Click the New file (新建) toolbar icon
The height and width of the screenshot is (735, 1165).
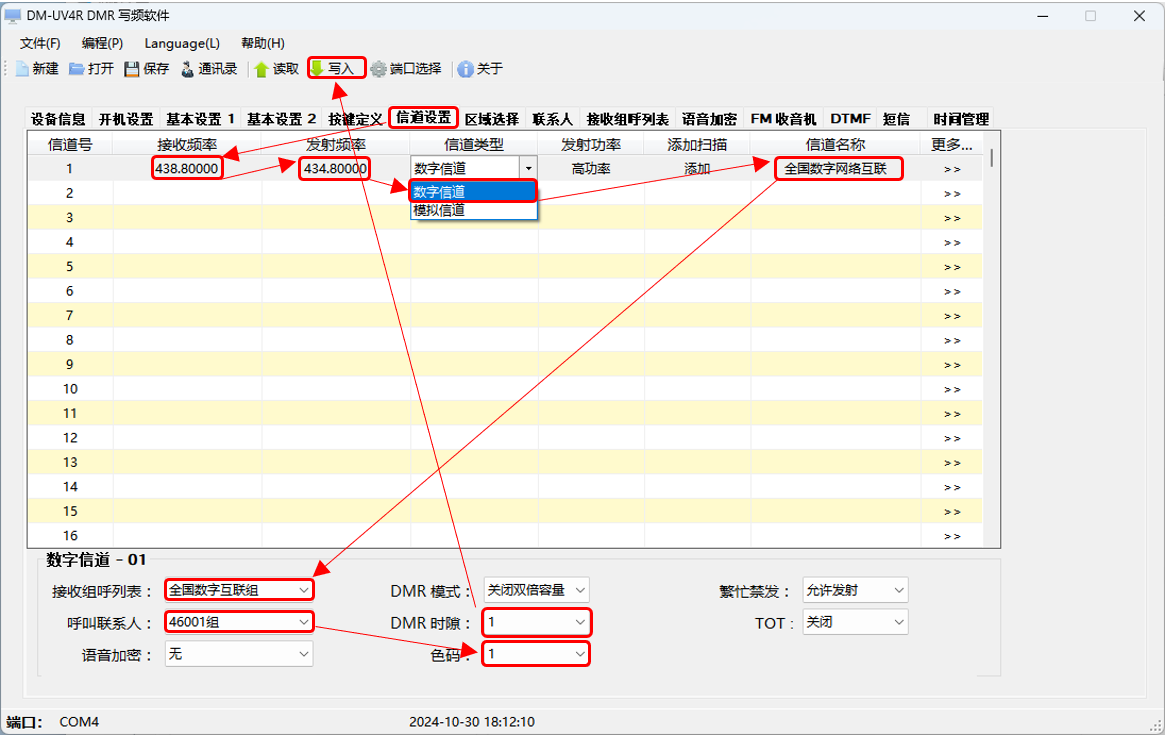(x=21, y=69)
